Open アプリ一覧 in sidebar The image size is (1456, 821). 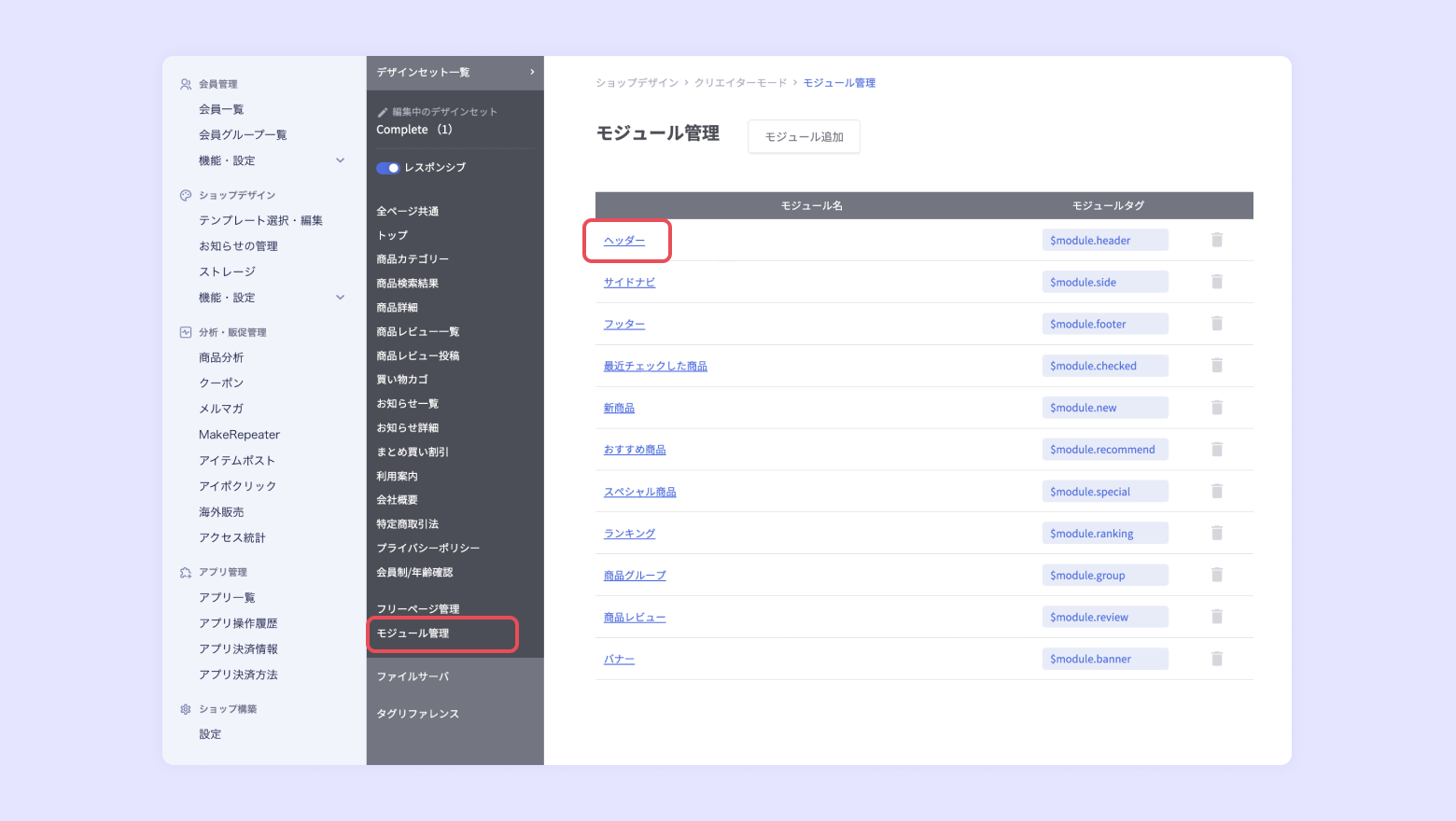227,597
